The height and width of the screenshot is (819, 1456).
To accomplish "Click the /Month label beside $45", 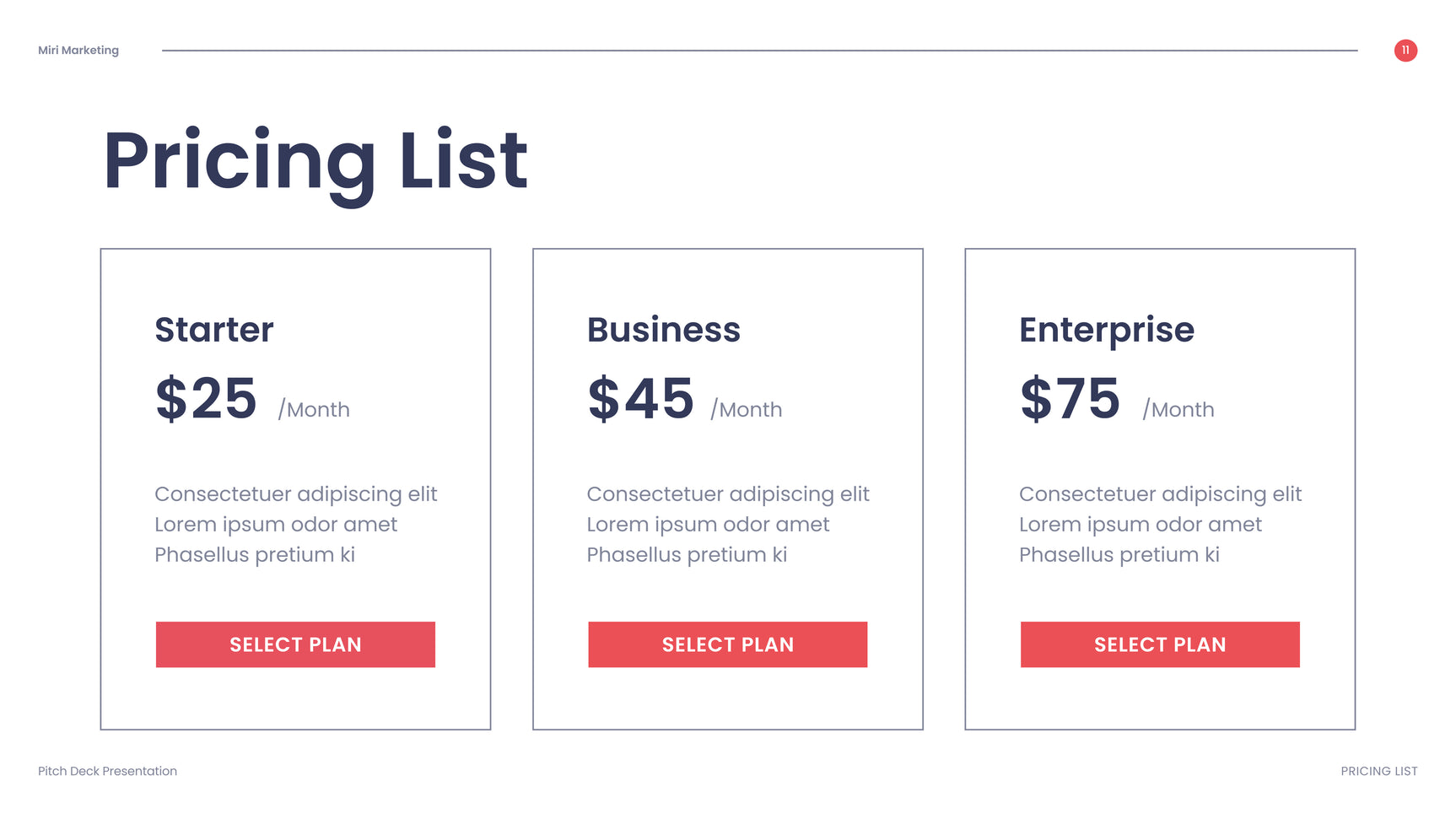I will (747, 410).
